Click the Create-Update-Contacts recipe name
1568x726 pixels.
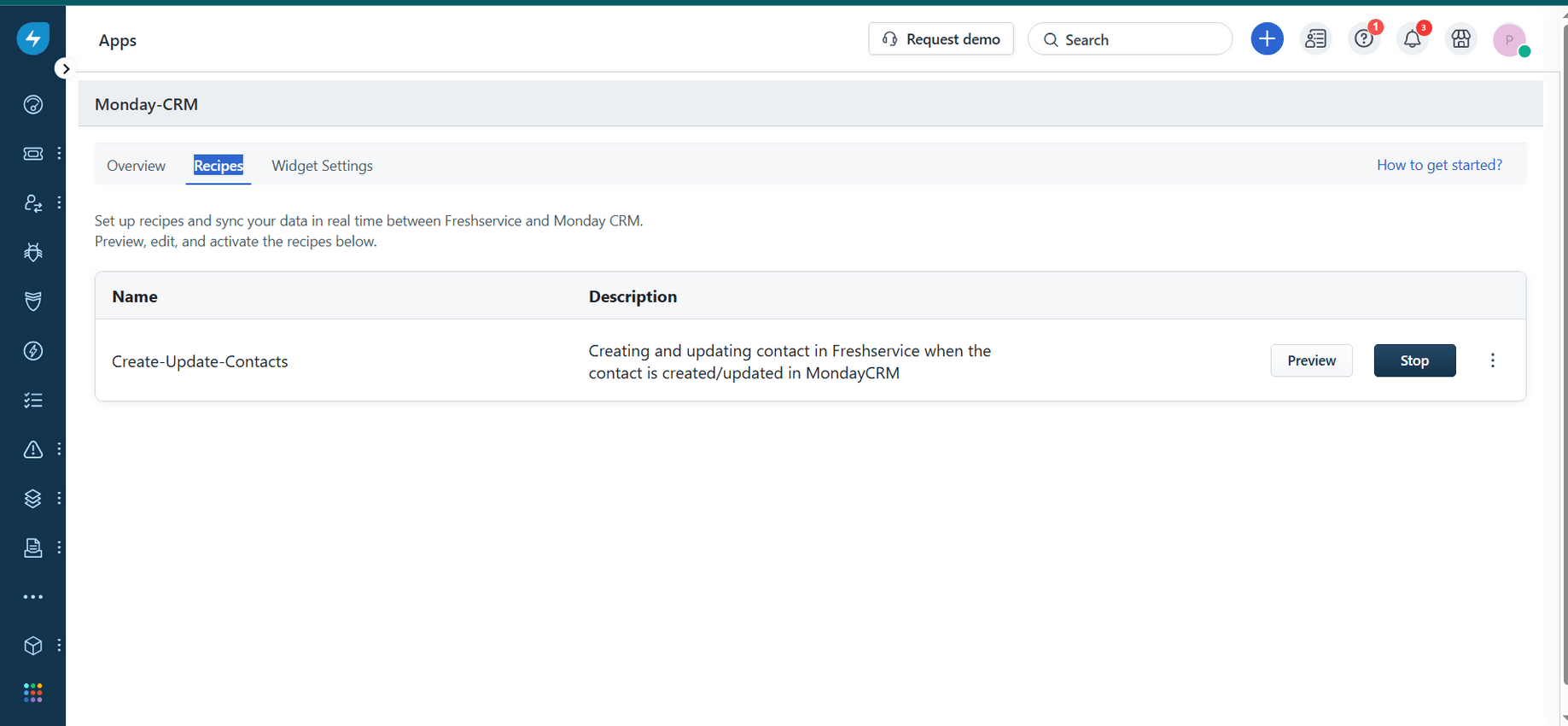(x=200, y=361)
